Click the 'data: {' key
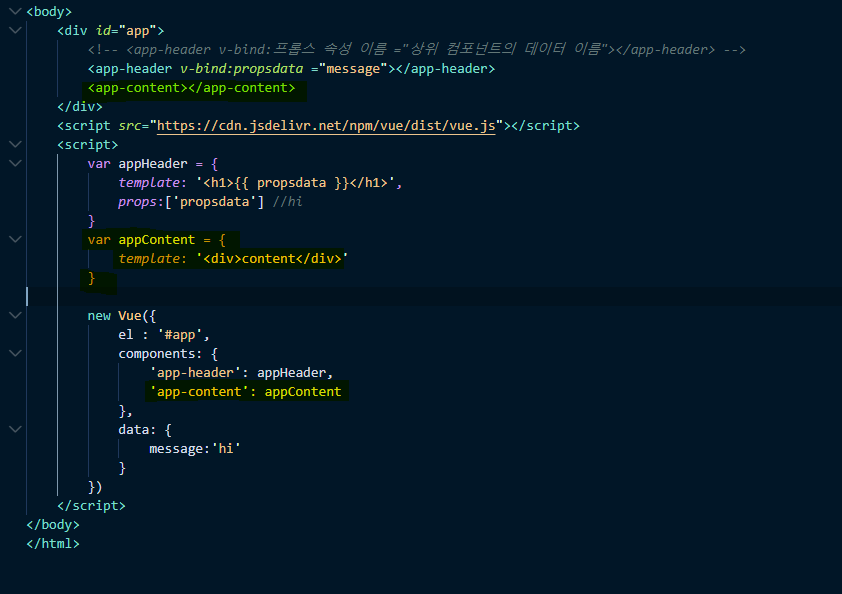 click(145, 430)
